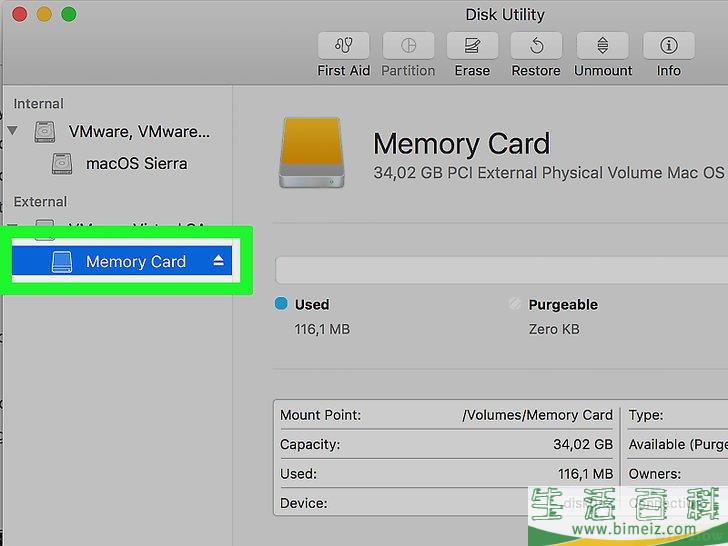The width and height of the screenshot is (728, 546).
Task: Click the Restore toolbar button
Action: click(536, 46)
